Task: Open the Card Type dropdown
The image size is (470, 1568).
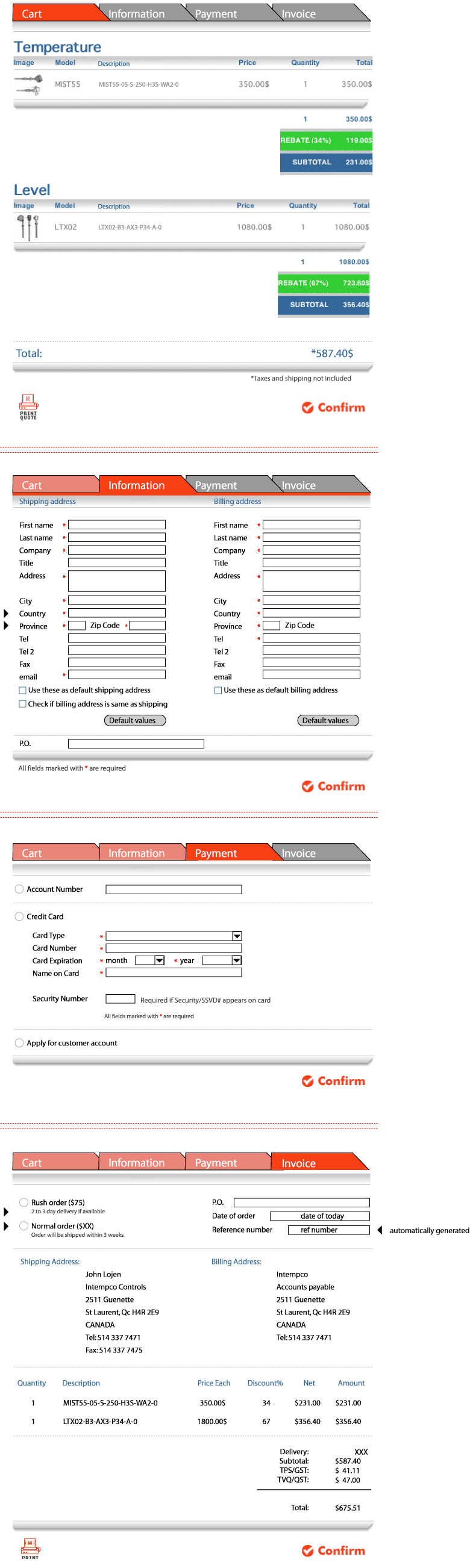Action: coord(237,936)
